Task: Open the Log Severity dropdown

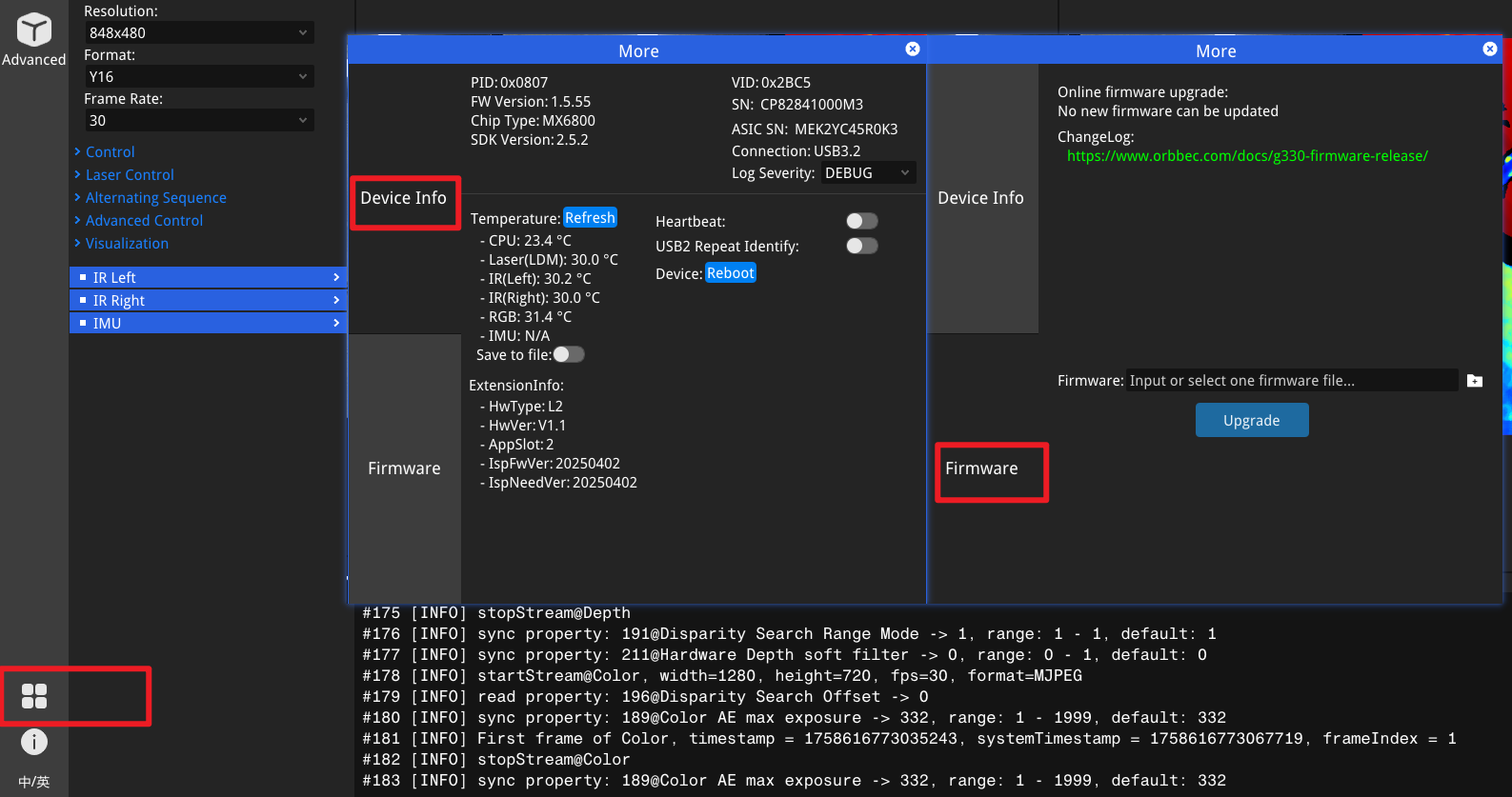Action: pos(868,172)
